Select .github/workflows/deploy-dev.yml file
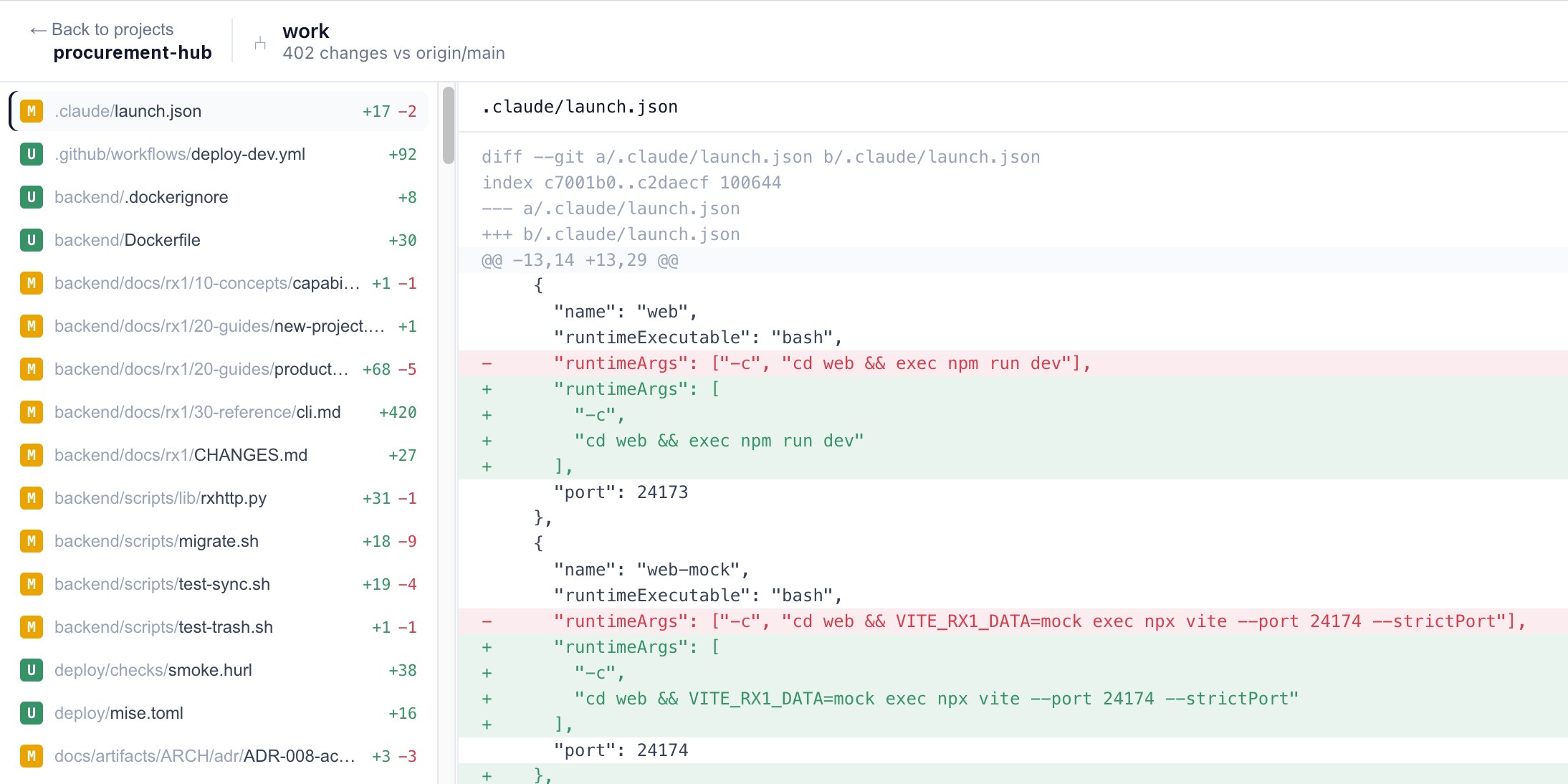This screenshot has height=784, width=1568. (x=219, y=154)
